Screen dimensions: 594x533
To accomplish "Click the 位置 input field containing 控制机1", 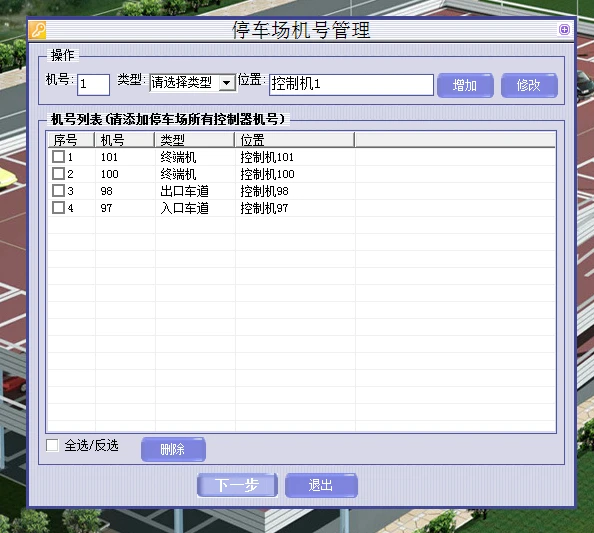I will pos(352,84).
